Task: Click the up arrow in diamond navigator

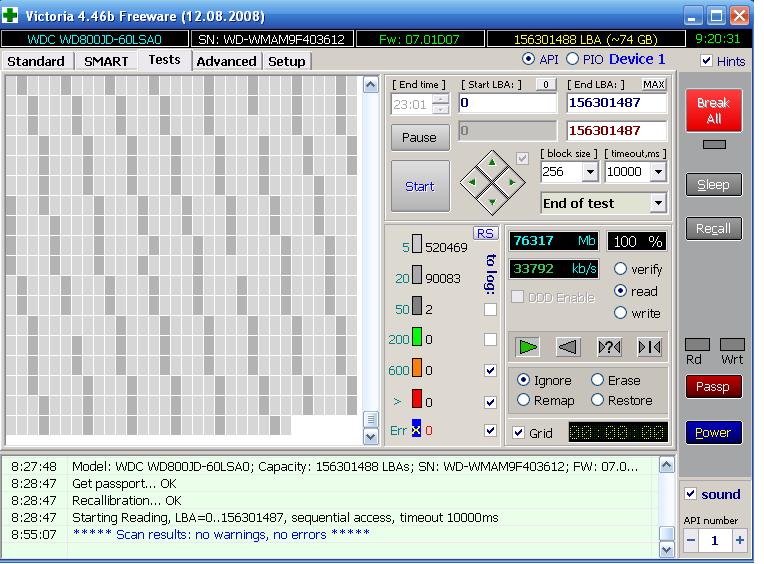Action: [x=491, y=161]
